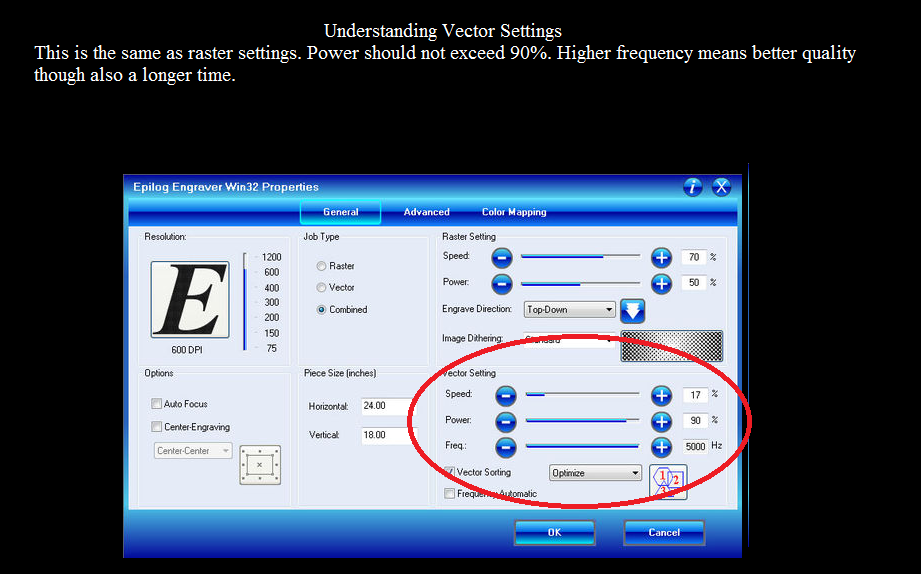Enable the Center-Engraving option
This screenshot has height=574, width=921.
[x=156, y=427]
